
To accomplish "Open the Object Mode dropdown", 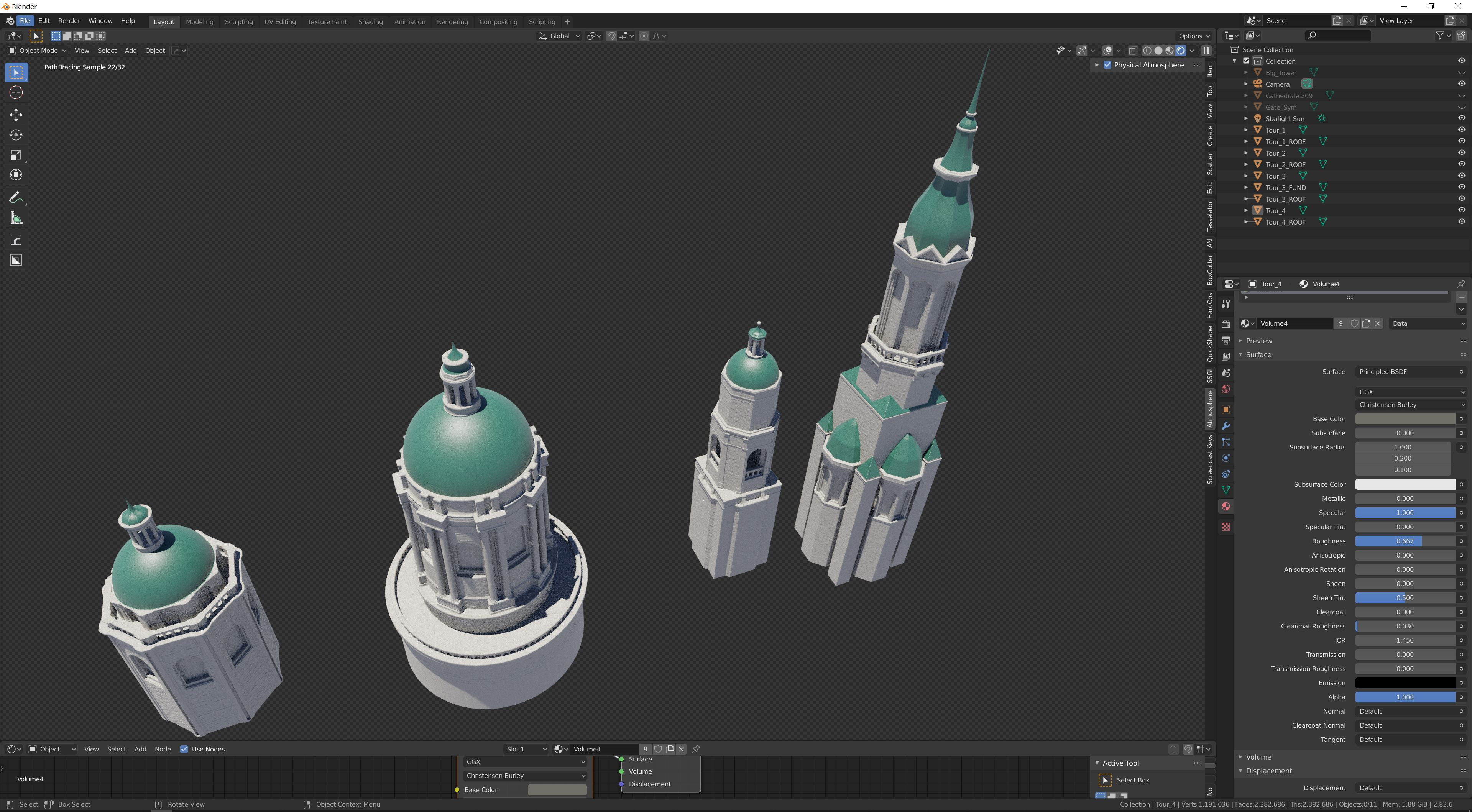I will (37, 51).
